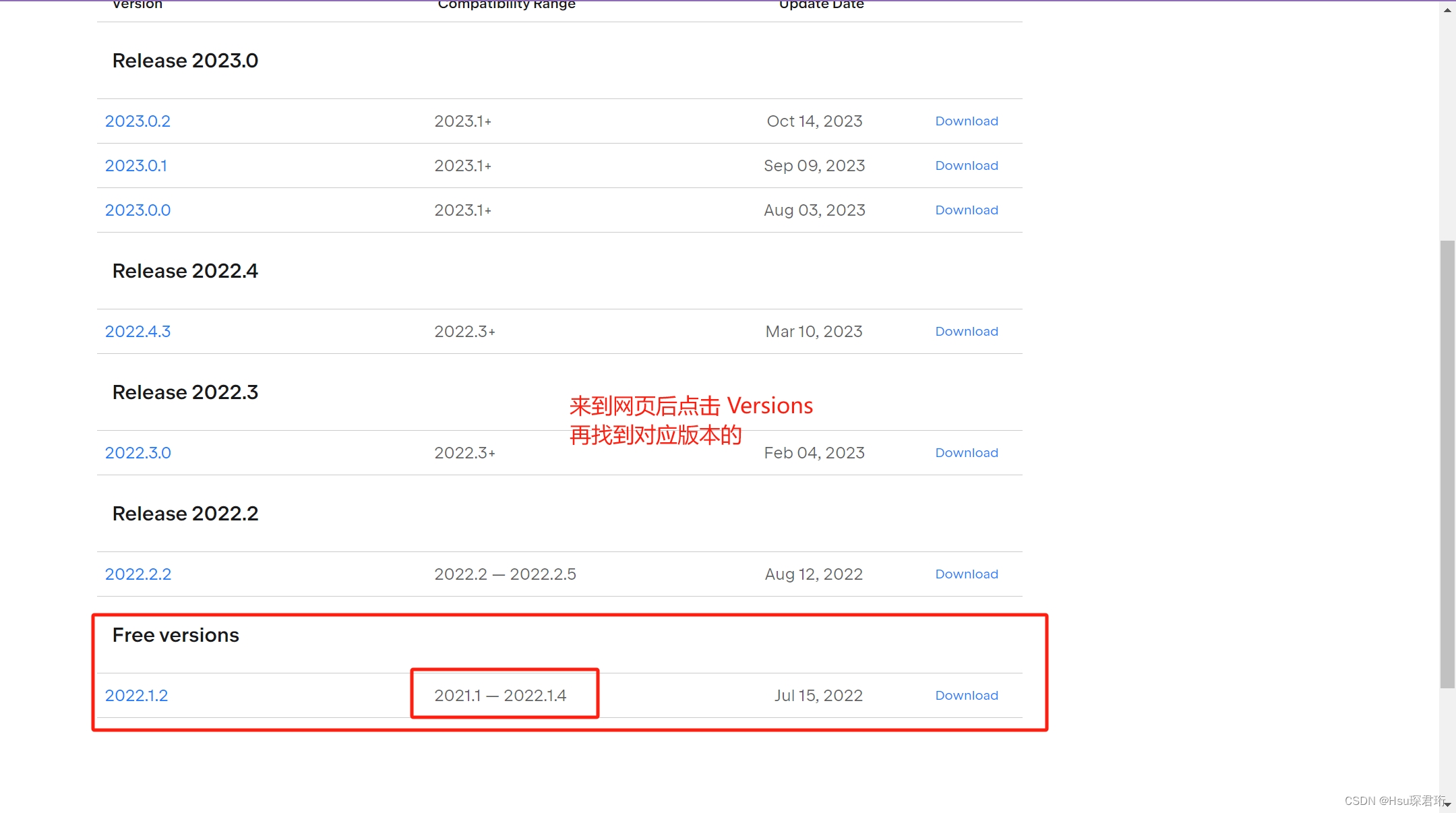Click the Free versions heading
Image resolution: width=1456 pixels, height=813 pixels.
tap(175, 635)
